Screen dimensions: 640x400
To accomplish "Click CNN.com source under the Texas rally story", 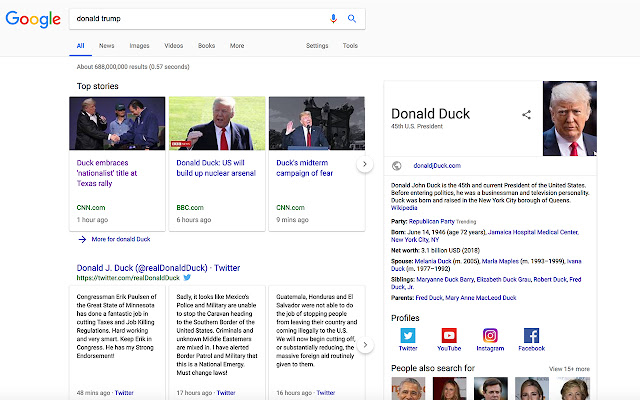I will (91, 207).
